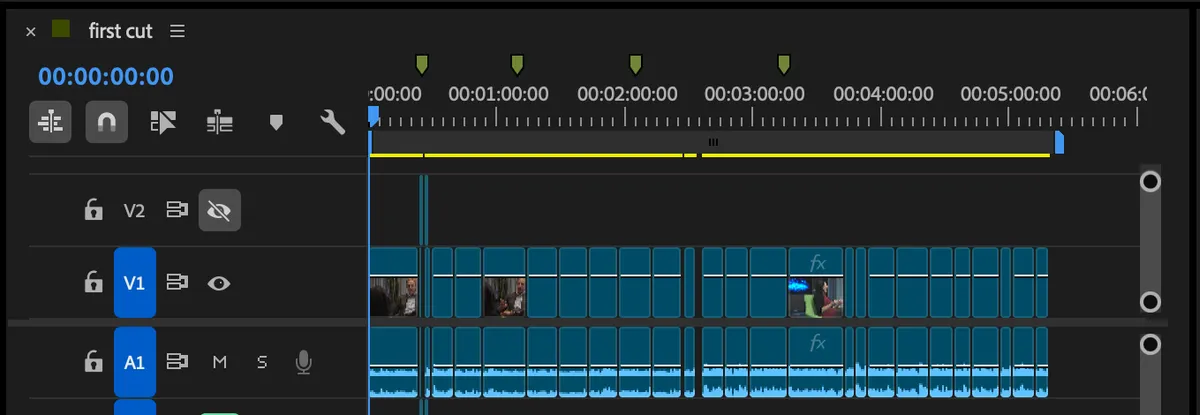Screen dimensions: 1200x415
Task: Toggle sync lock for track V2
Action: click(177, 210)
